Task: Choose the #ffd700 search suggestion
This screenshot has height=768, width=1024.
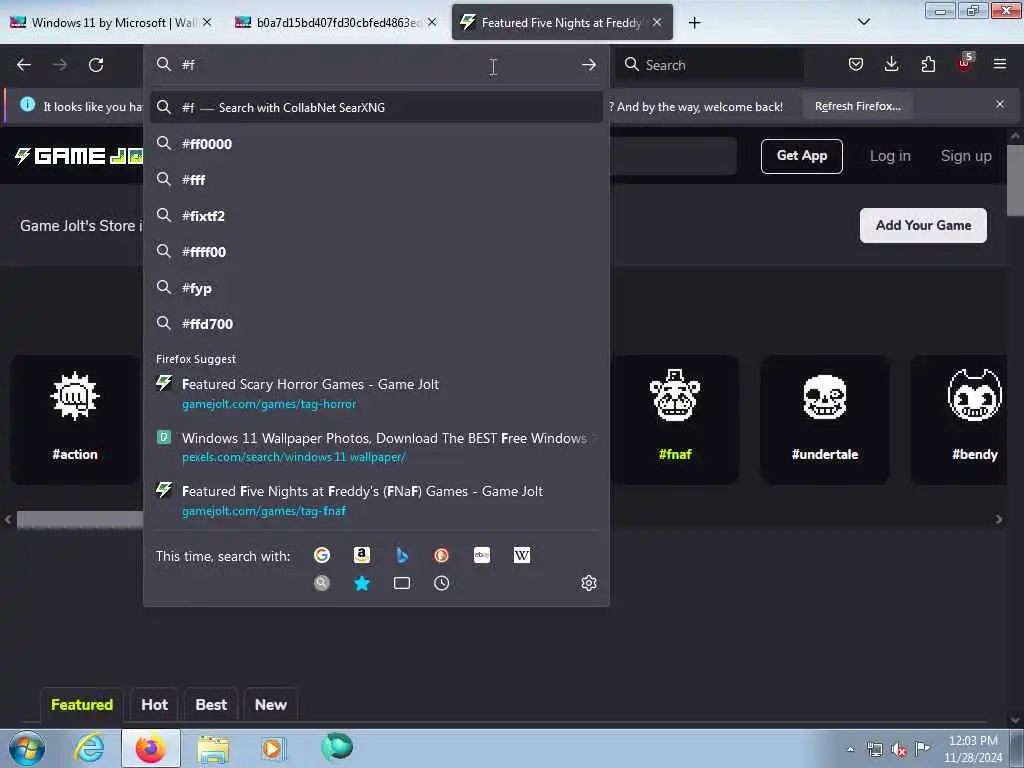Action: pyautogui.click(x=376, y=324)
